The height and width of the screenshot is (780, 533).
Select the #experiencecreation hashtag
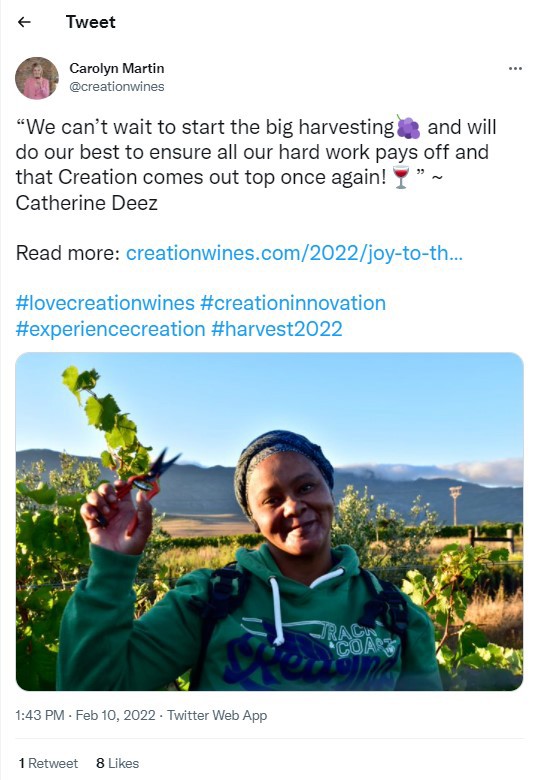click(110, 329)
